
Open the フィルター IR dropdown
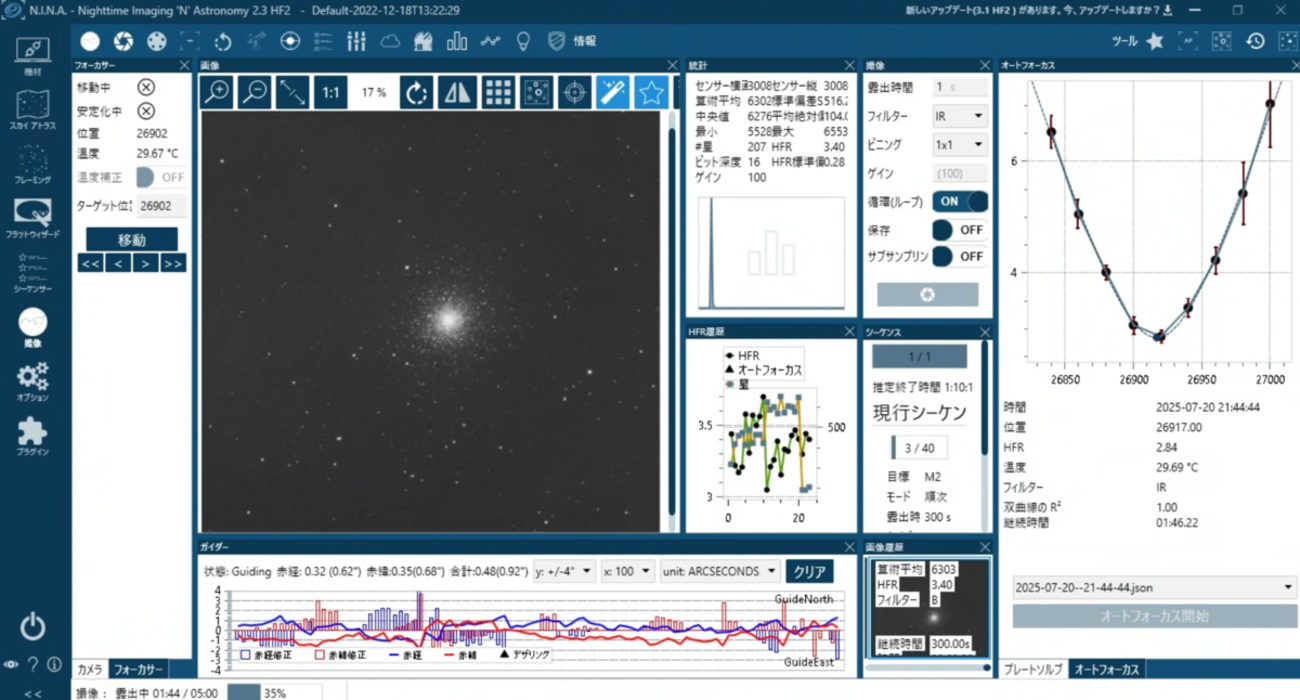[x=959, y=116]
